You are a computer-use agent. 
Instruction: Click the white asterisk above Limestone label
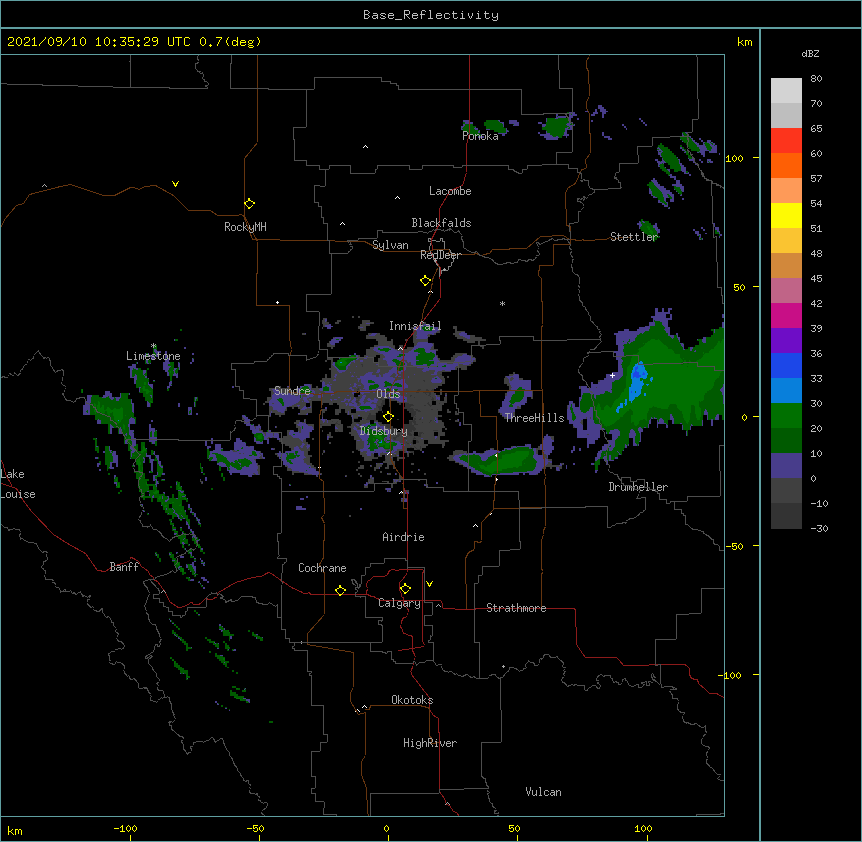pyautogui.click(x=153, y=346)
